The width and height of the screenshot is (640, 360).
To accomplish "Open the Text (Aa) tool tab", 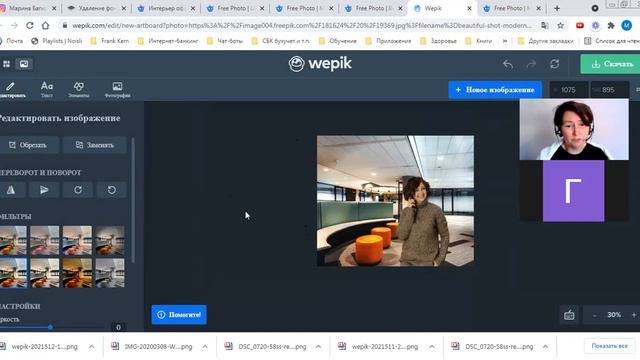I will [x=47, y=89].
